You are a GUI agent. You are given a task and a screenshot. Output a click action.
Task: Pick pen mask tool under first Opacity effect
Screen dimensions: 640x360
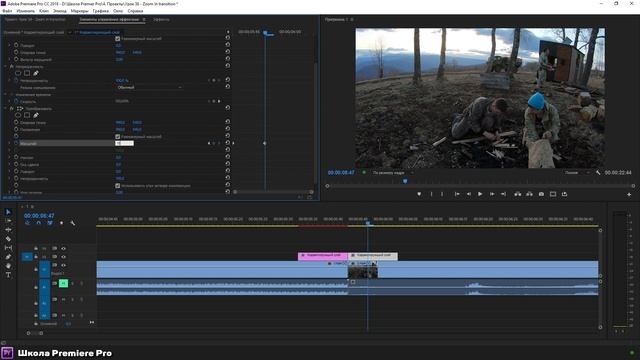[36, 73]
